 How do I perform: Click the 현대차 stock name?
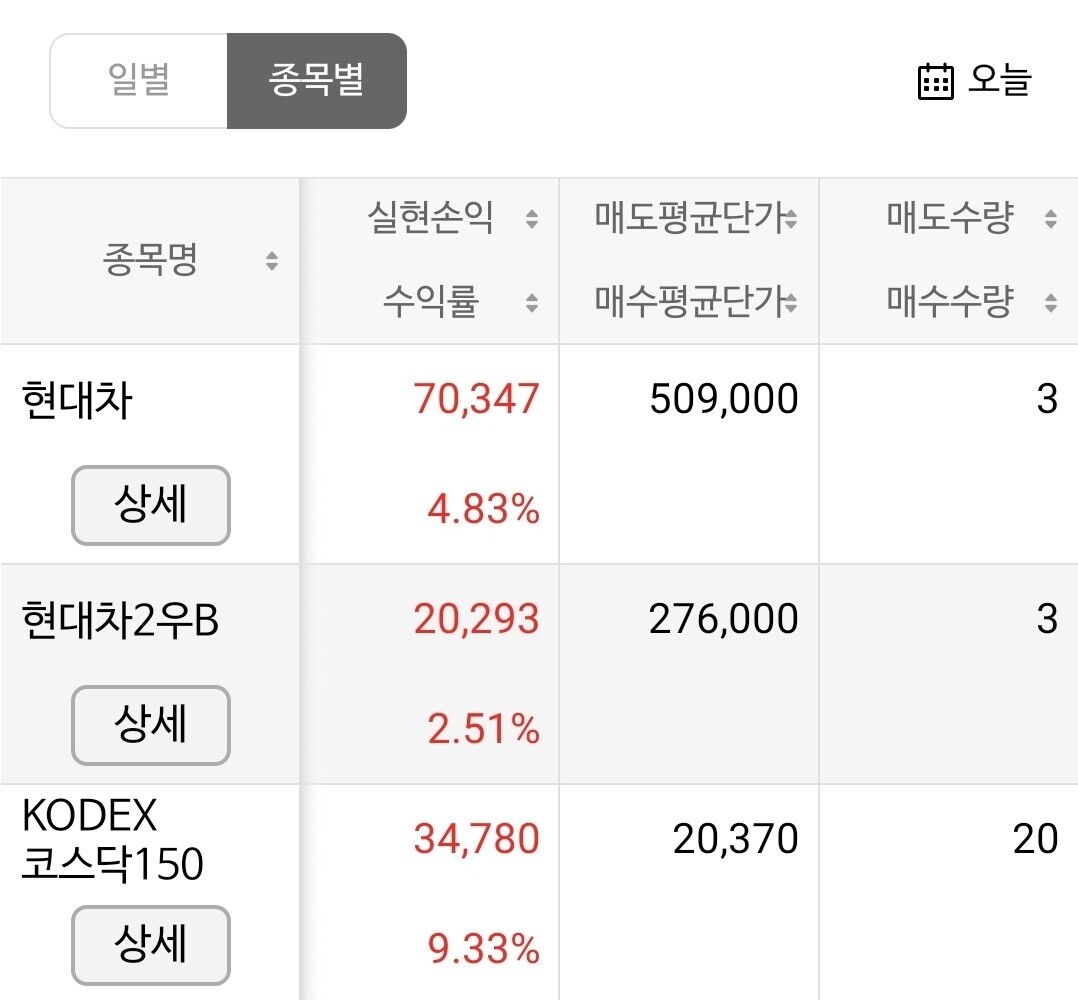77,401
